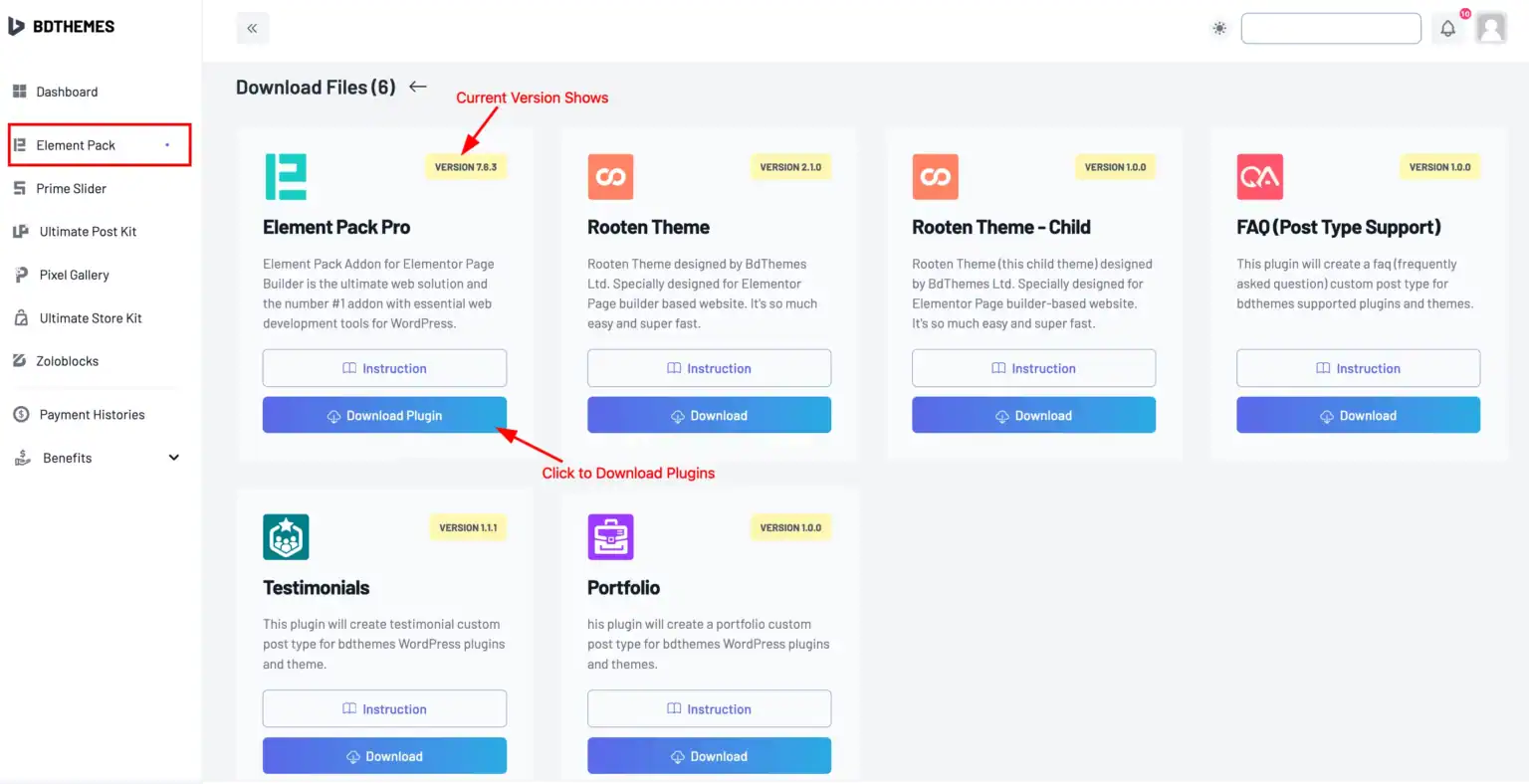Download the Portfolio plugin
This screenshot has height=784, width=1529.
(x=709, y=756)
